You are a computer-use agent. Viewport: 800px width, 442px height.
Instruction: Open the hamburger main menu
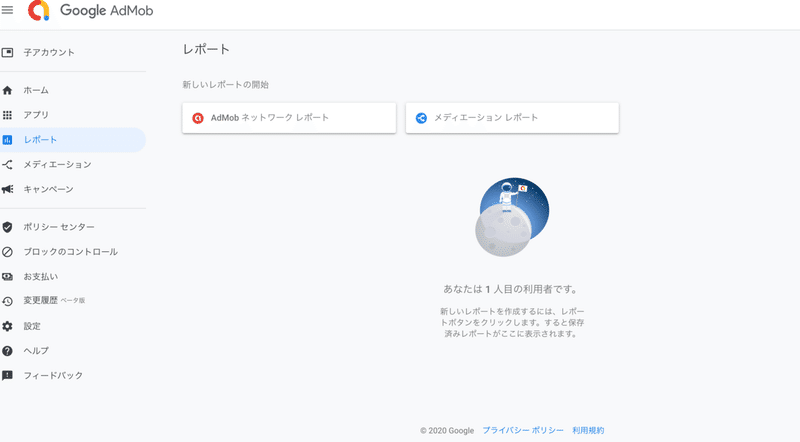pos(7,10)
